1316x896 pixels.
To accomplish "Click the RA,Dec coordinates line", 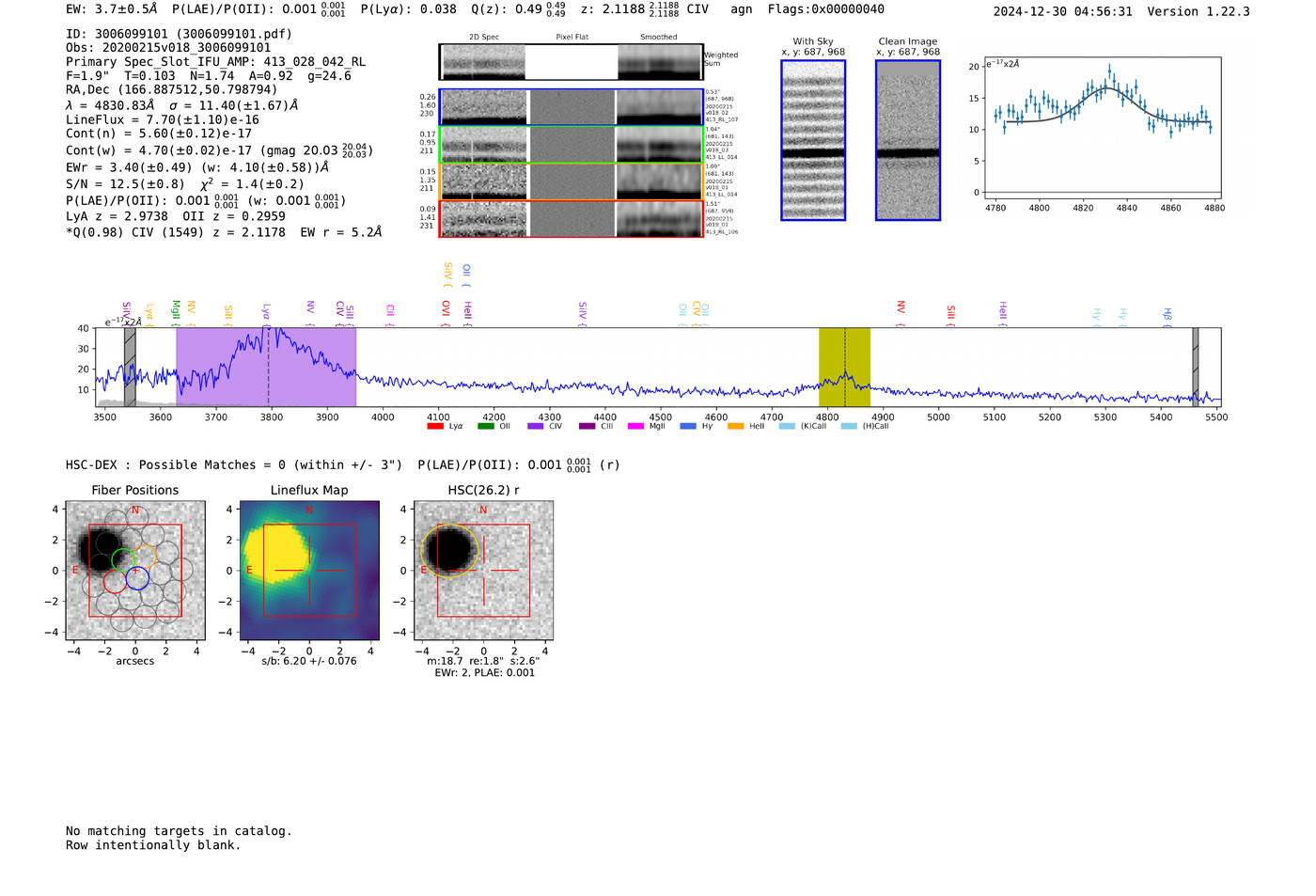I will pyautogui.click(x=172, y=90).
